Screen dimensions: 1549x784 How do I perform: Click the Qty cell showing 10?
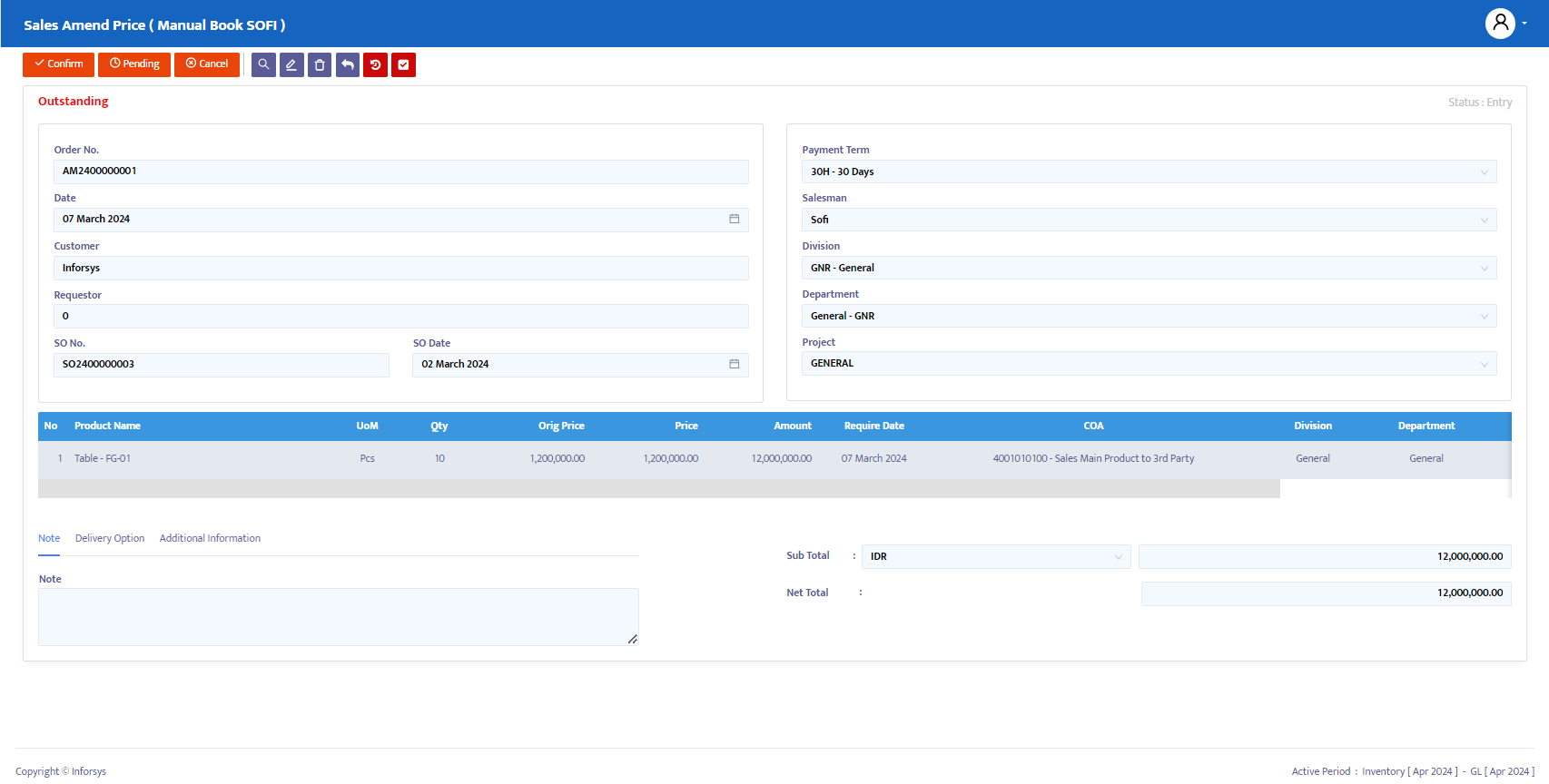(439, 458)
